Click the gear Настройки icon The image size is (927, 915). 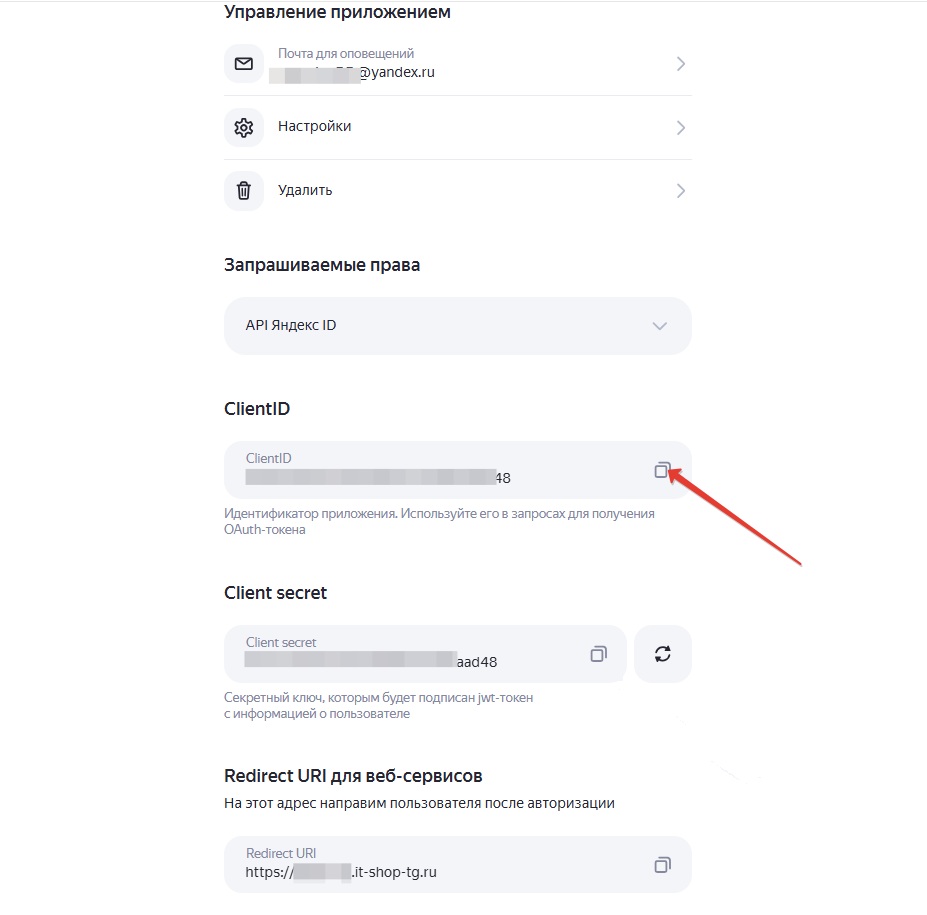coord(244,128)
